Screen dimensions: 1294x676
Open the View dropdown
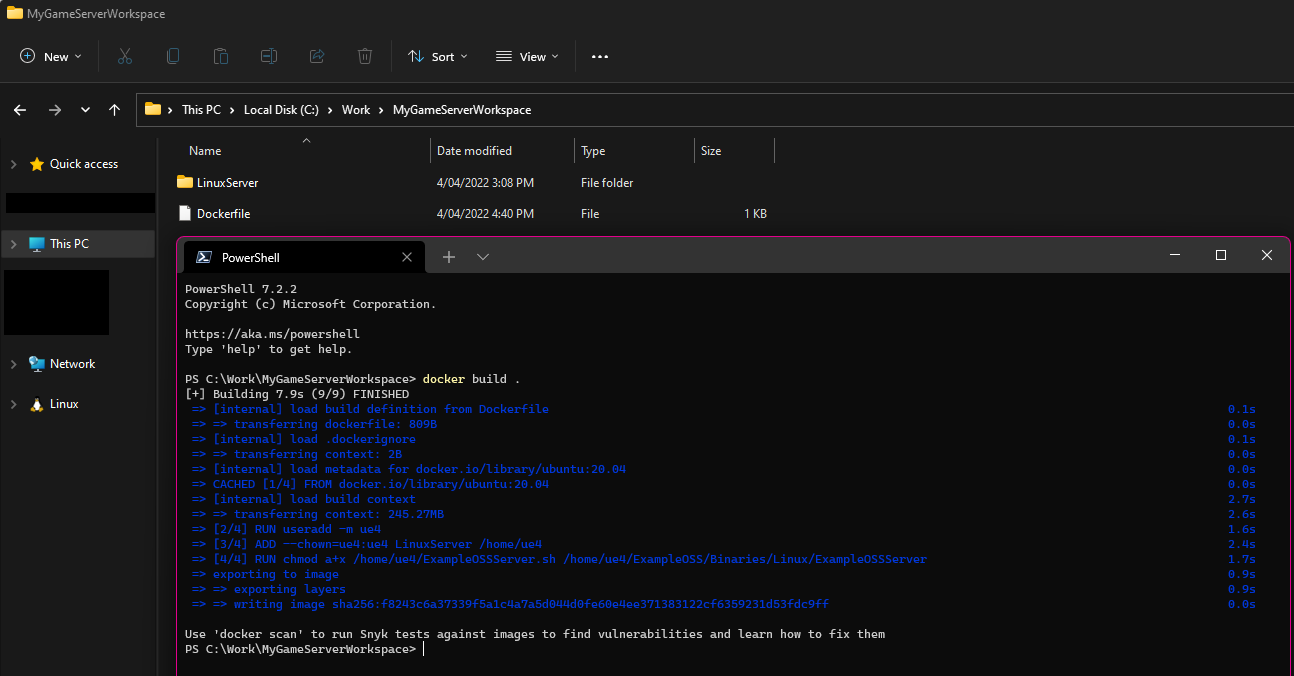click(527, 56)
